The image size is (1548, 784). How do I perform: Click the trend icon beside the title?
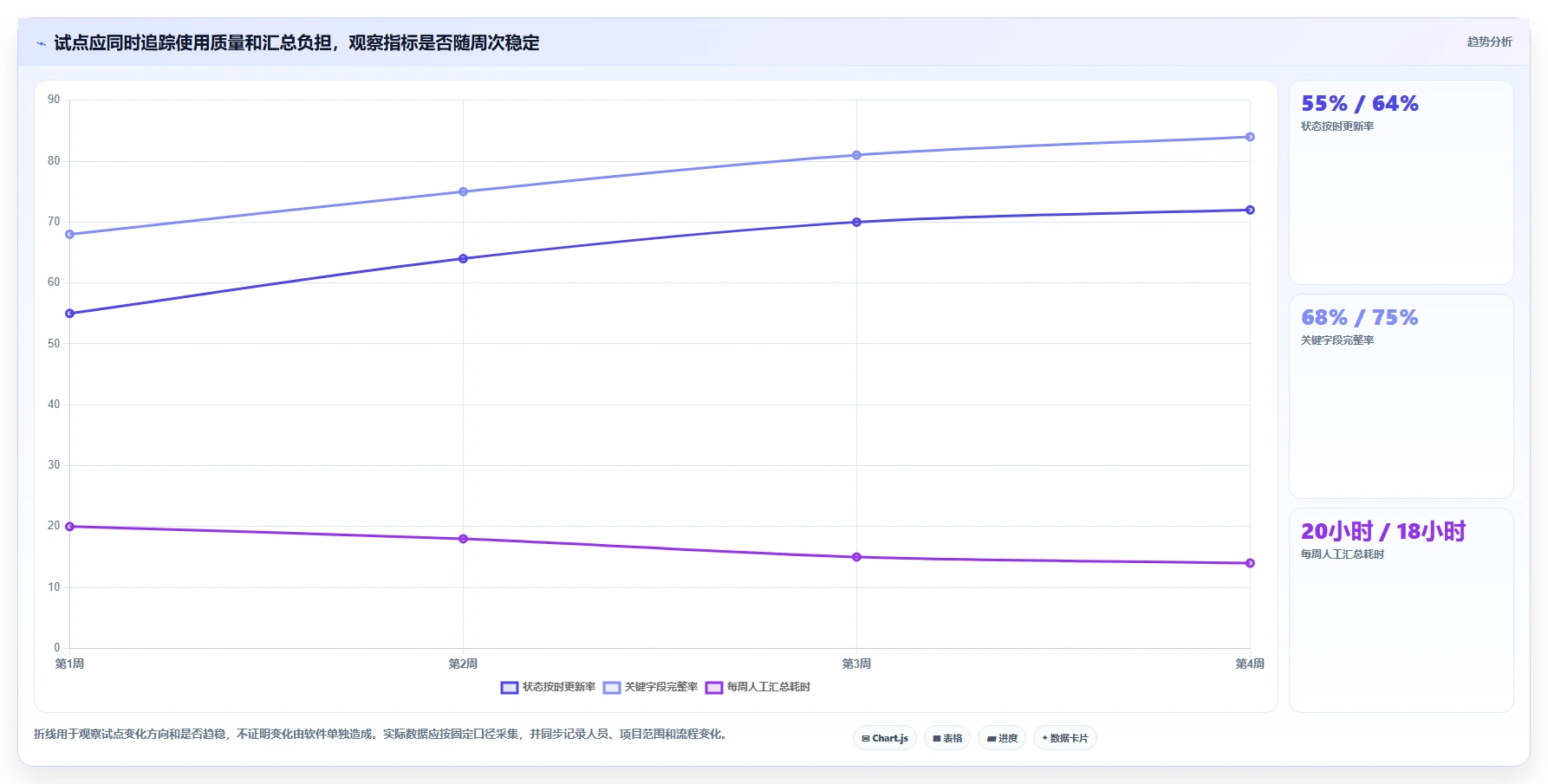click(41, 43)
